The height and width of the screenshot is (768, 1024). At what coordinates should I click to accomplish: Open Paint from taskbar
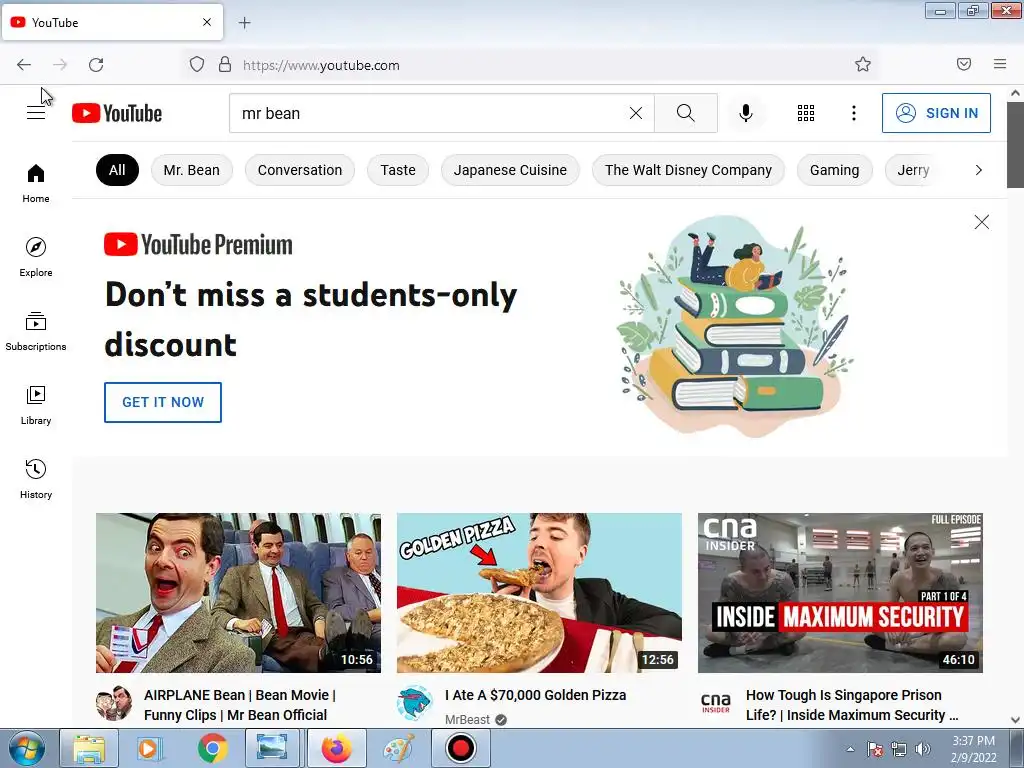coord(398,748)
